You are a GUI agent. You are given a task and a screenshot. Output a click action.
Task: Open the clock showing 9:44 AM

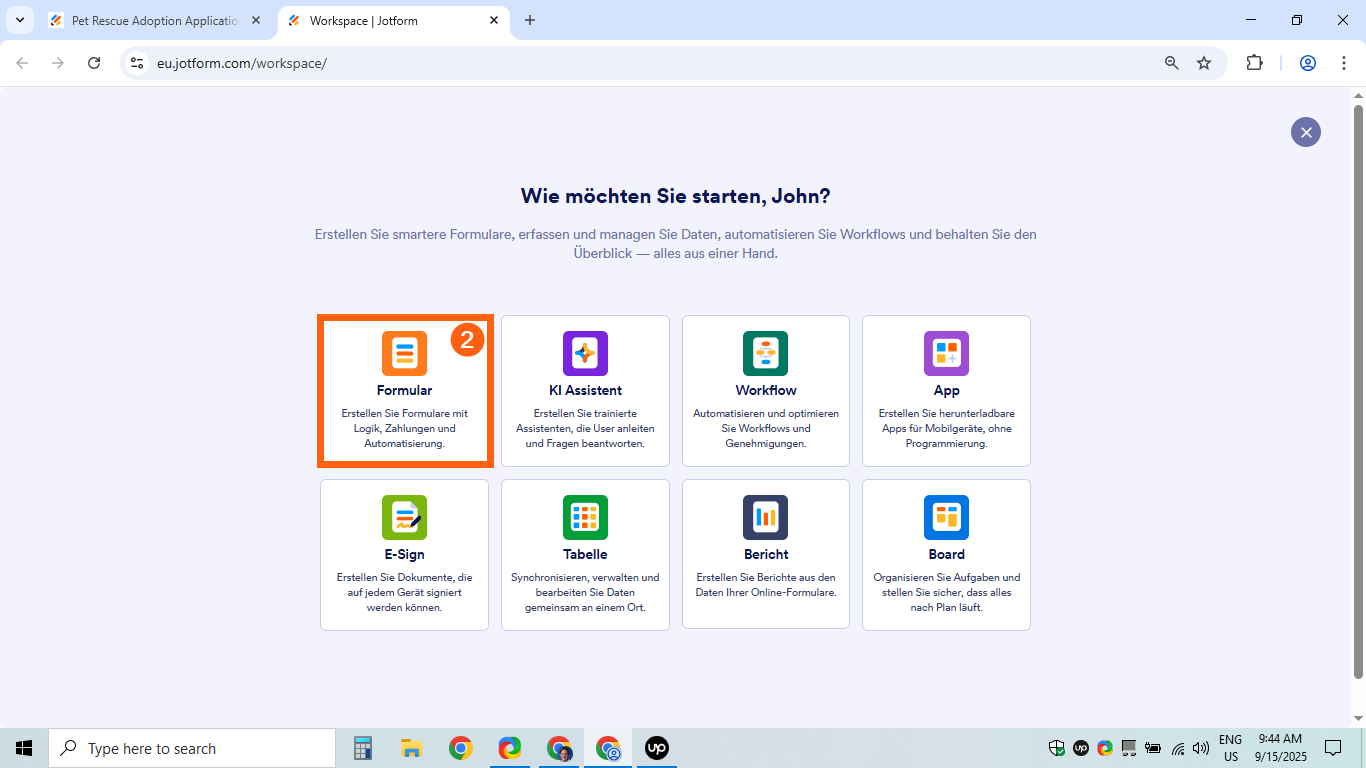click(x=1280, y=748)
